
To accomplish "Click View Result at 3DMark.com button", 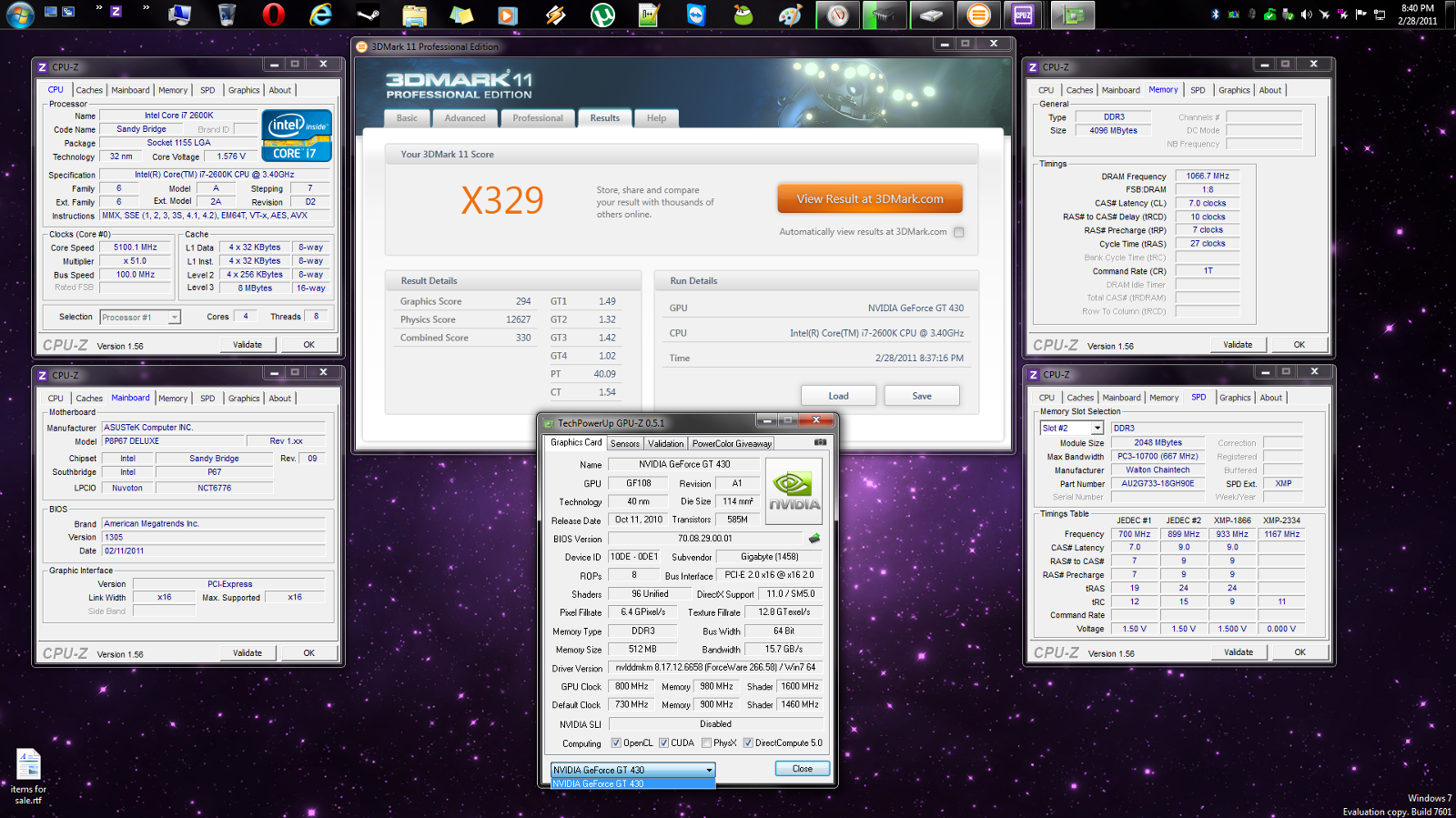I will pos(870,198).
